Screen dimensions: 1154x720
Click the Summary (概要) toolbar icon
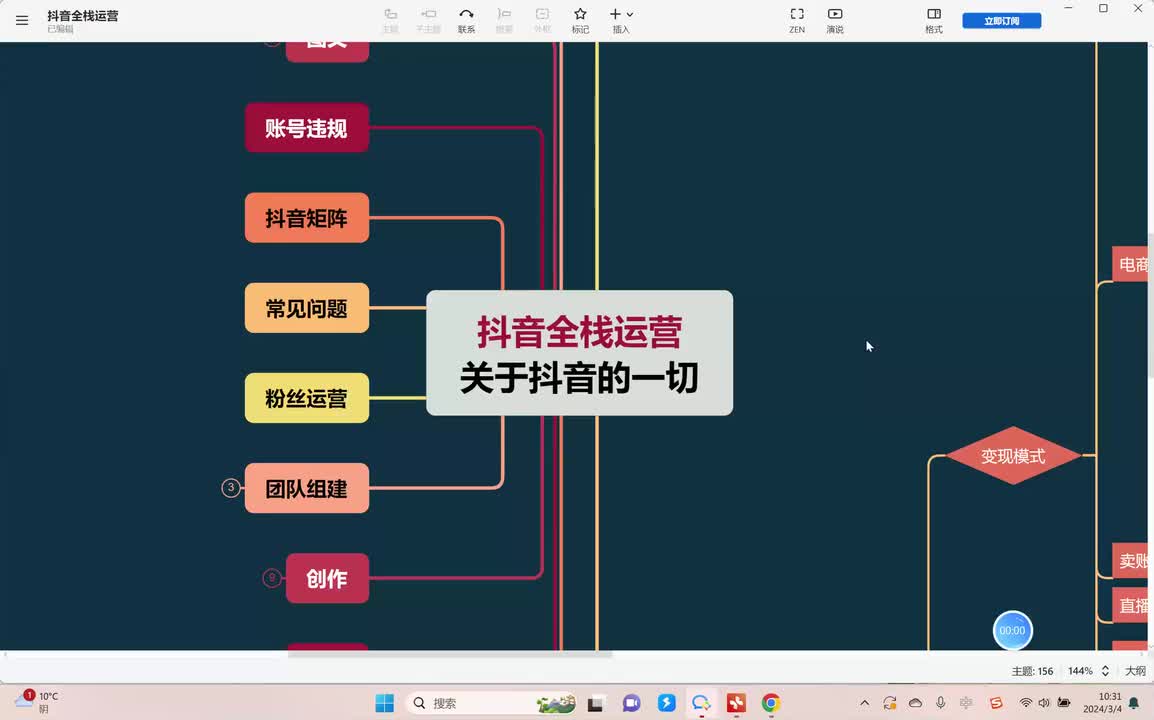504,21
